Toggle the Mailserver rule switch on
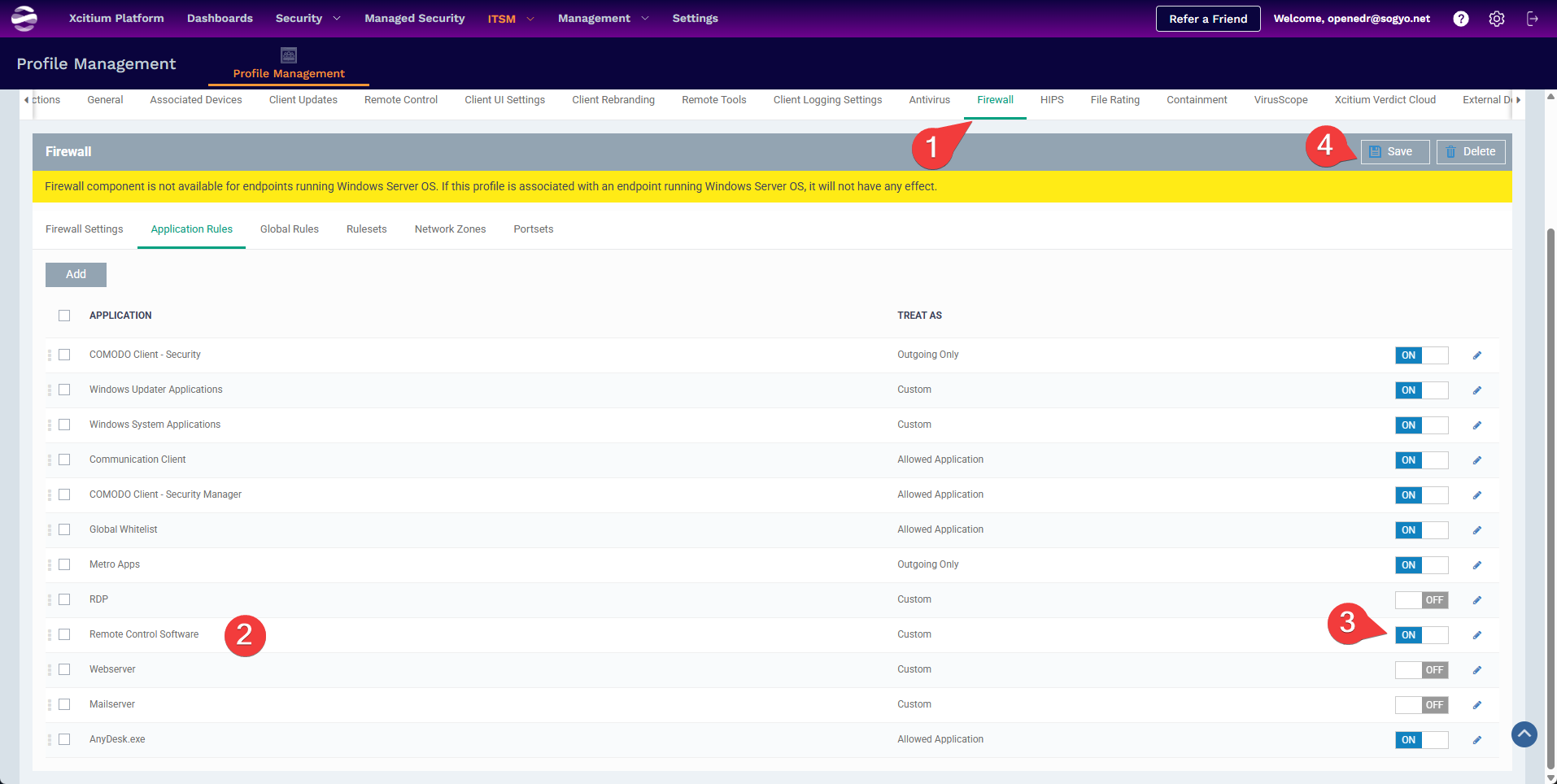The width and height of the screenshot is (1557, 784). click(1422, 705)
